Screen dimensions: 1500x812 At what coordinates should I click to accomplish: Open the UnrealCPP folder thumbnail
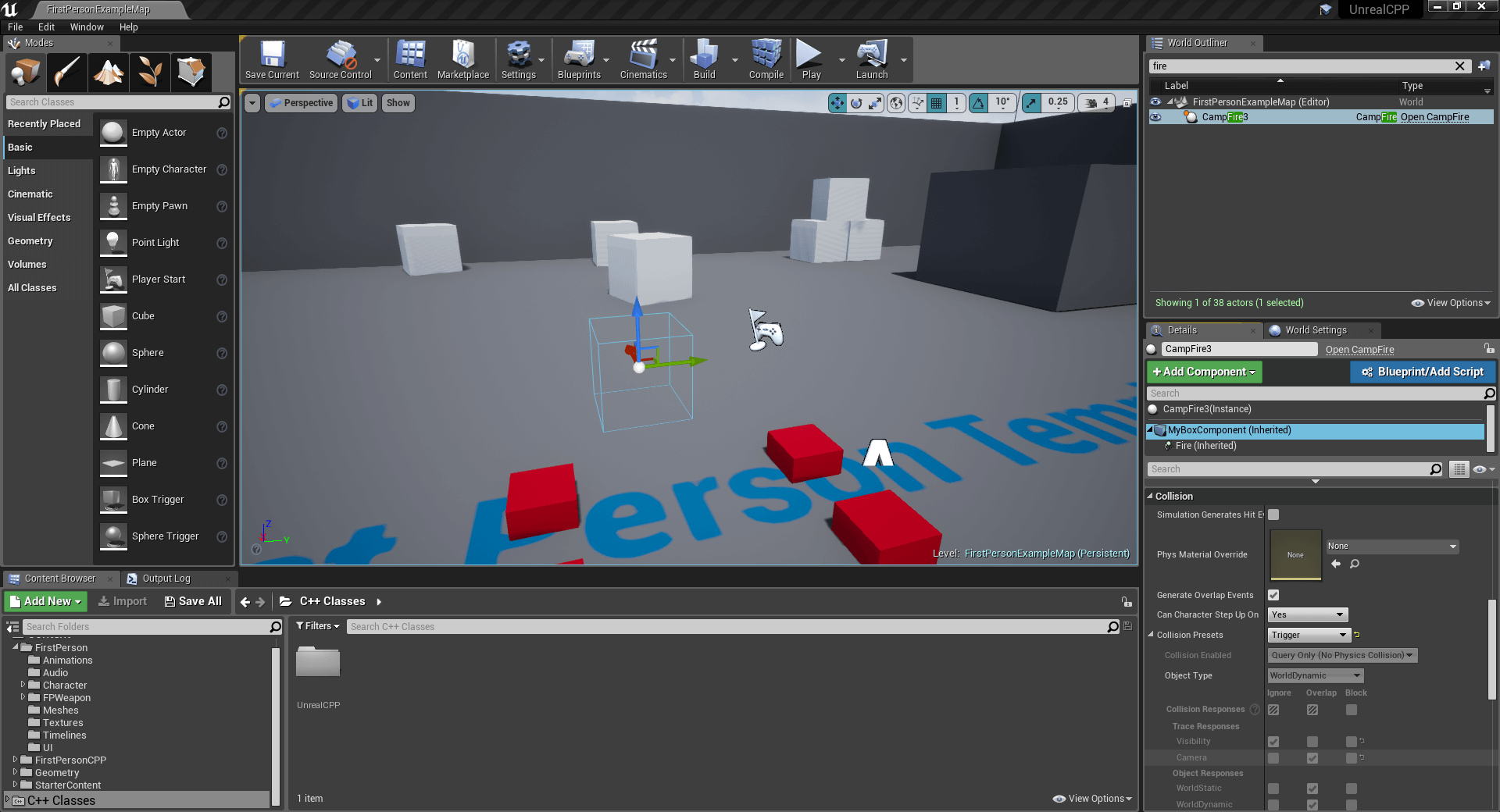tap(318, 663)
